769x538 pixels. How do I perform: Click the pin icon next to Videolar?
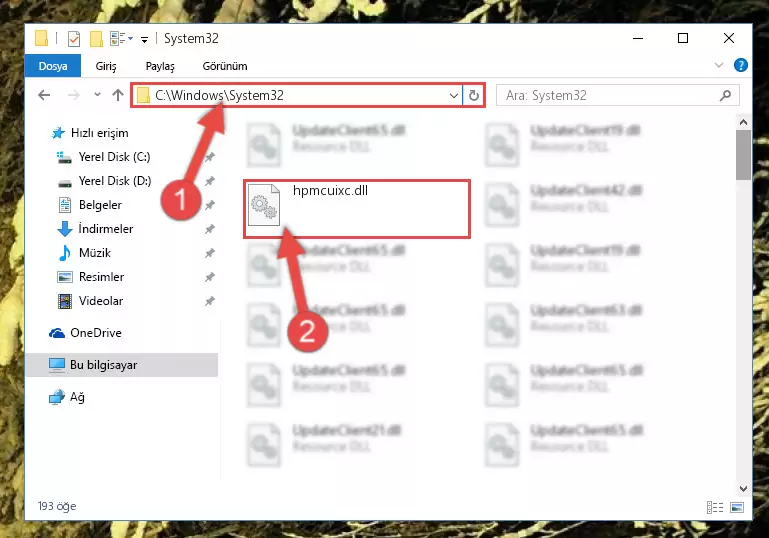coord(209,301)
